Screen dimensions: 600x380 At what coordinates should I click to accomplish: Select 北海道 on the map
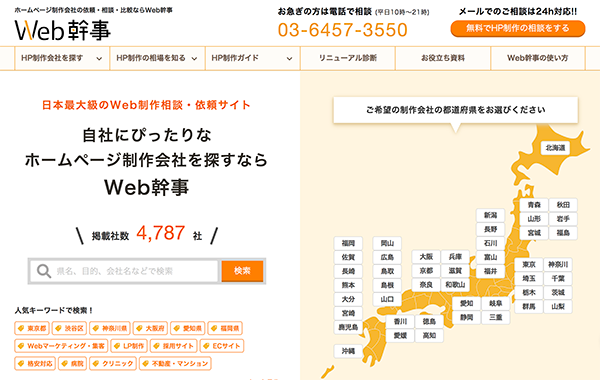pyautogui.click(x=556, y=148)
